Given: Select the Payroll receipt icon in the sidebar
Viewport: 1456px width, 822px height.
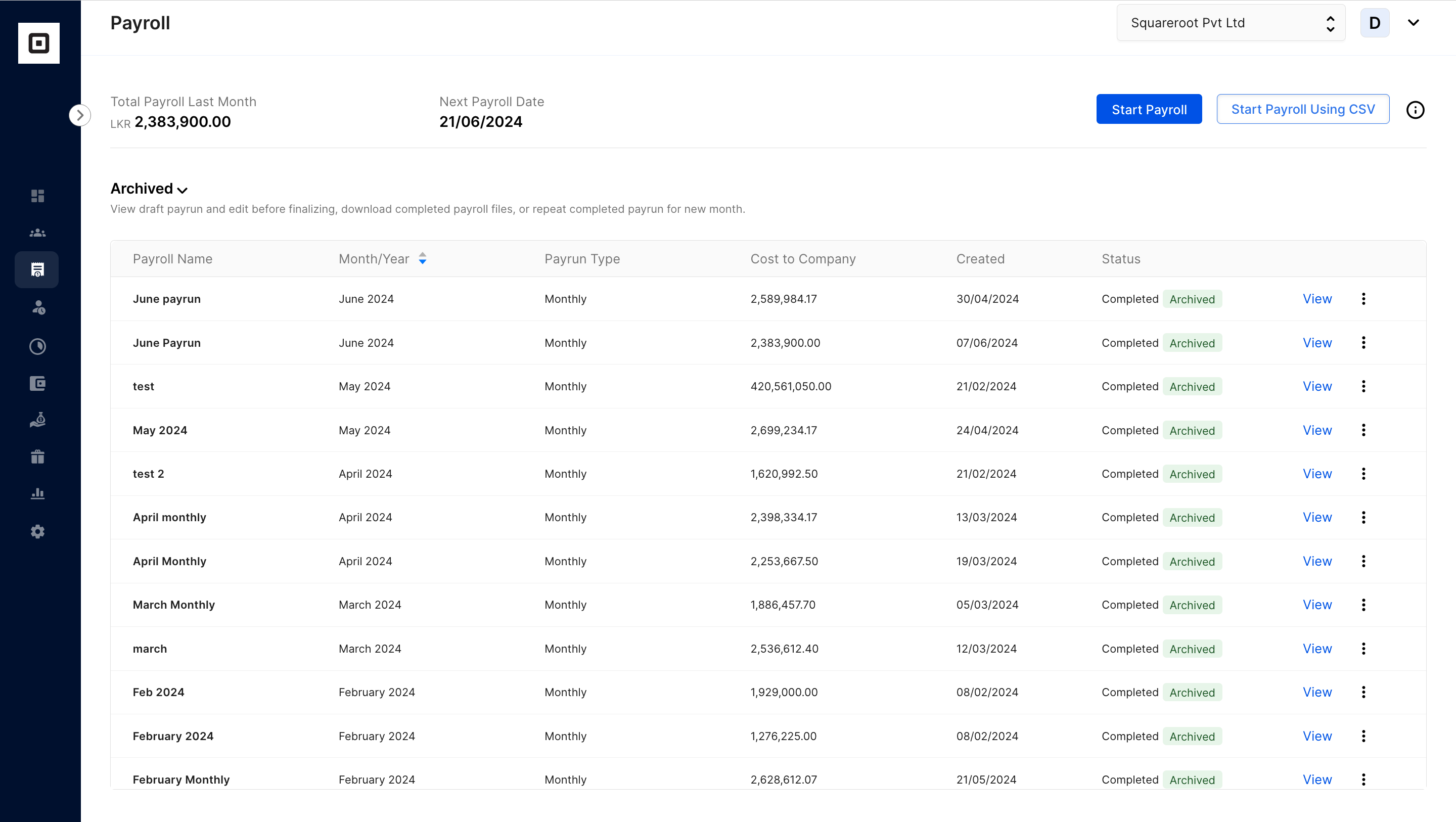Looking at the screenshot, I should pyautogui.click(x=37, y=269).
